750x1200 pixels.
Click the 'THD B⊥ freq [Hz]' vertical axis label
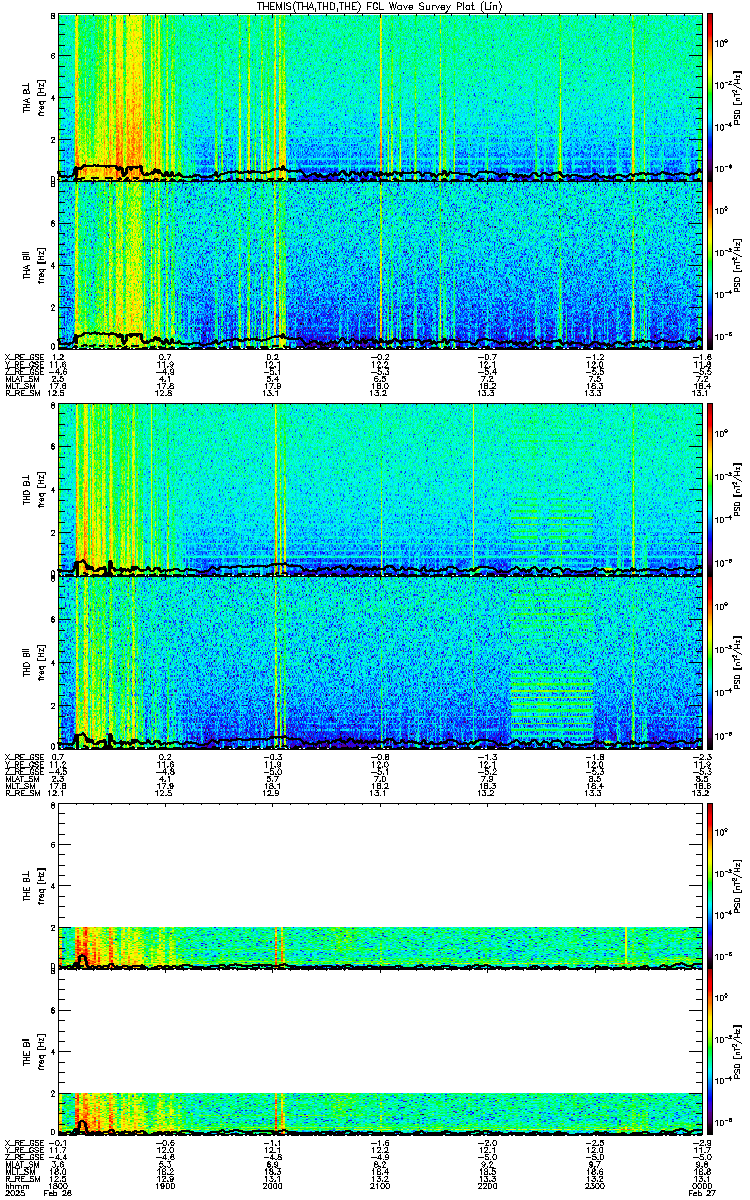(x=33, y=491)
